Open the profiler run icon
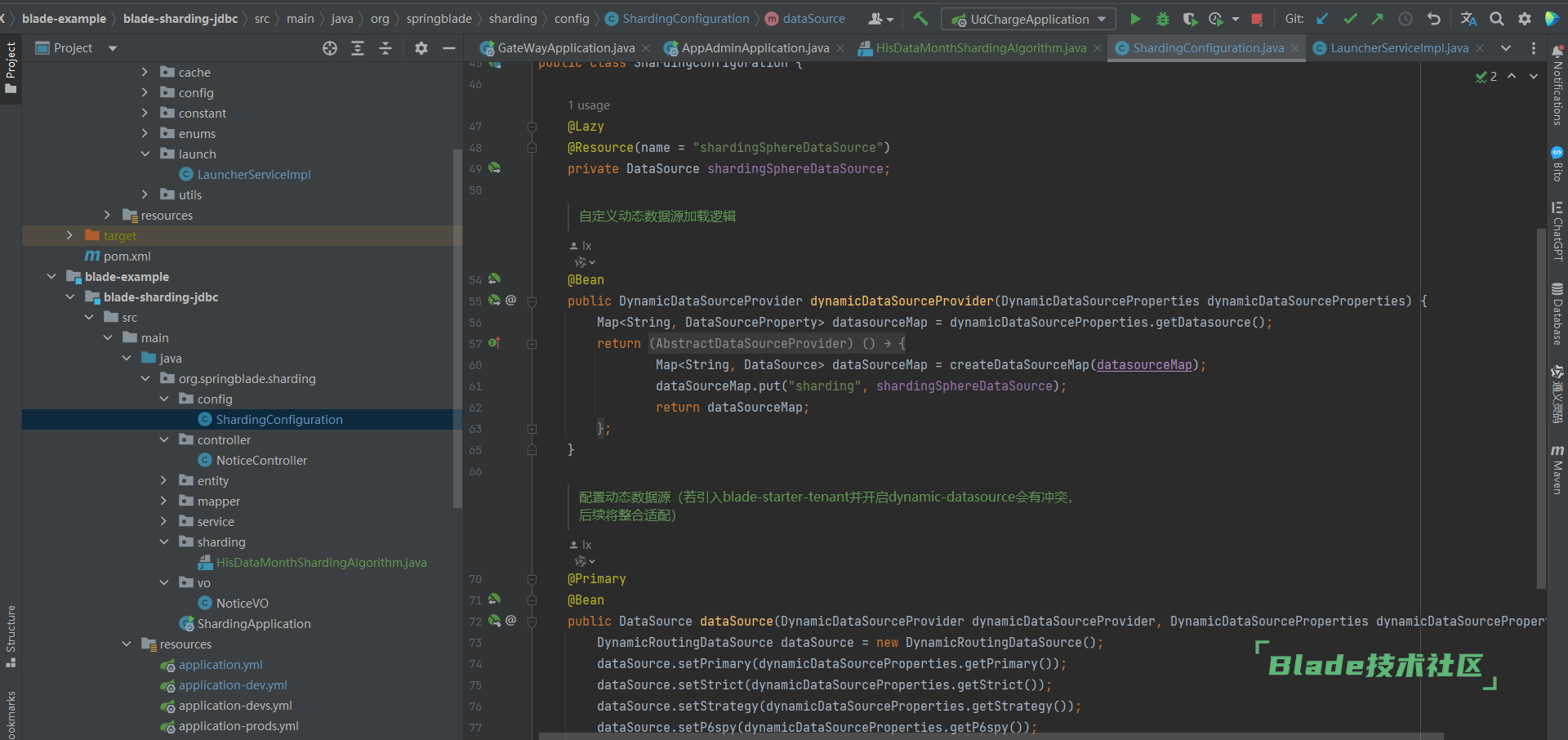 [1216, 19]
